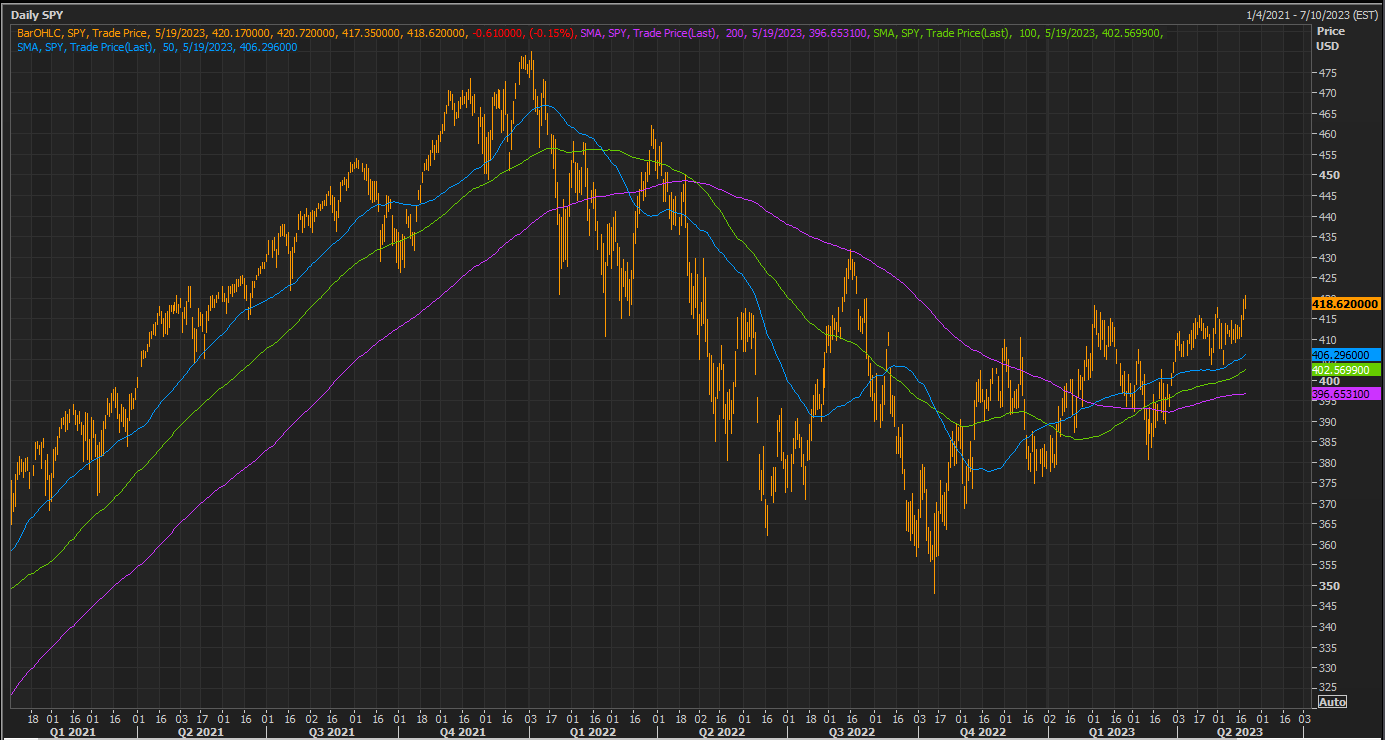Screen dimensions: 1385x740
Task: Click the Q2 2021 quarter label
Action: pyautogui.click(x=200, y=732)
